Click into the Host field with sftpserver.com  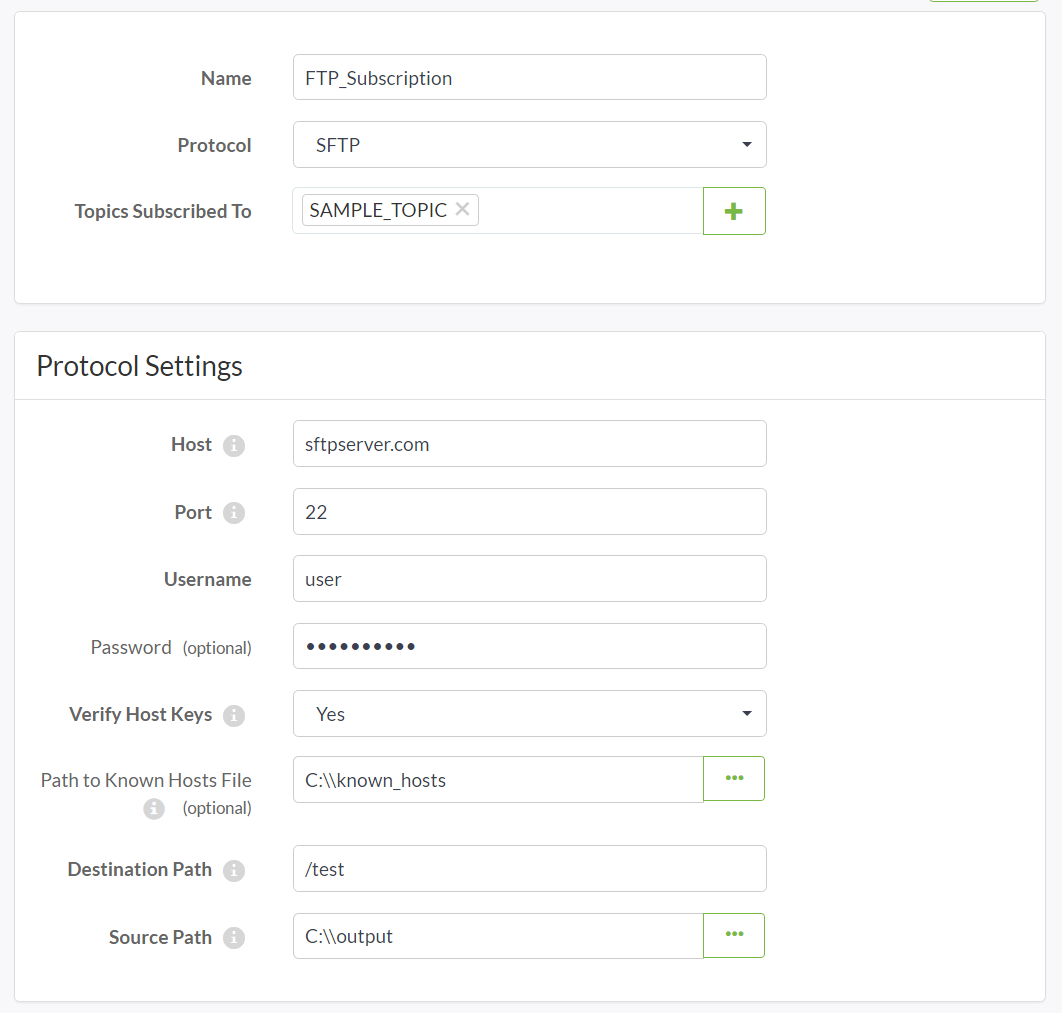[x=529, y=444]
